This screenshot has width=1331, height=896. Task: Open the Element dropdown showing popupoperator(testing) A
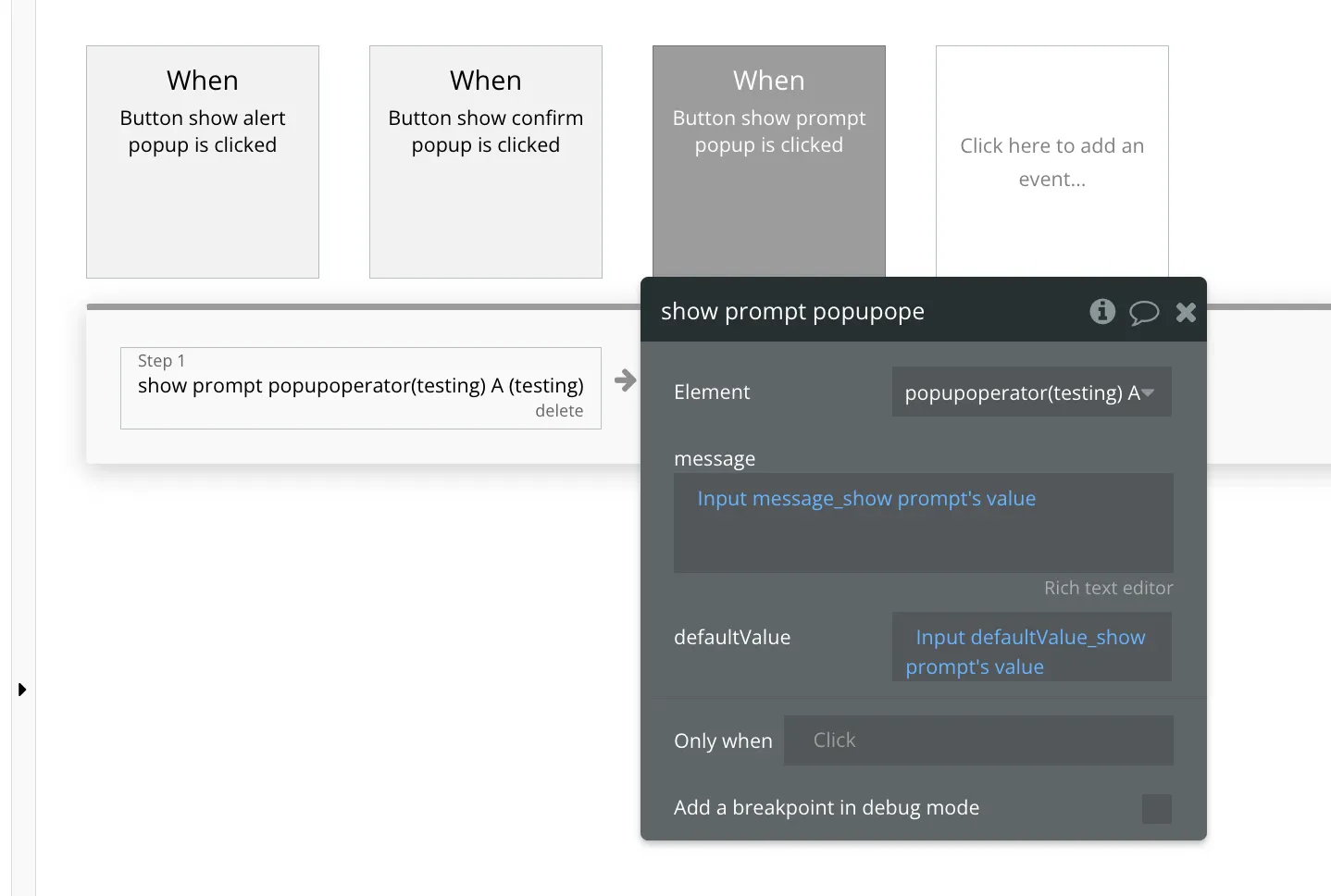click(x=1031, y=392)
